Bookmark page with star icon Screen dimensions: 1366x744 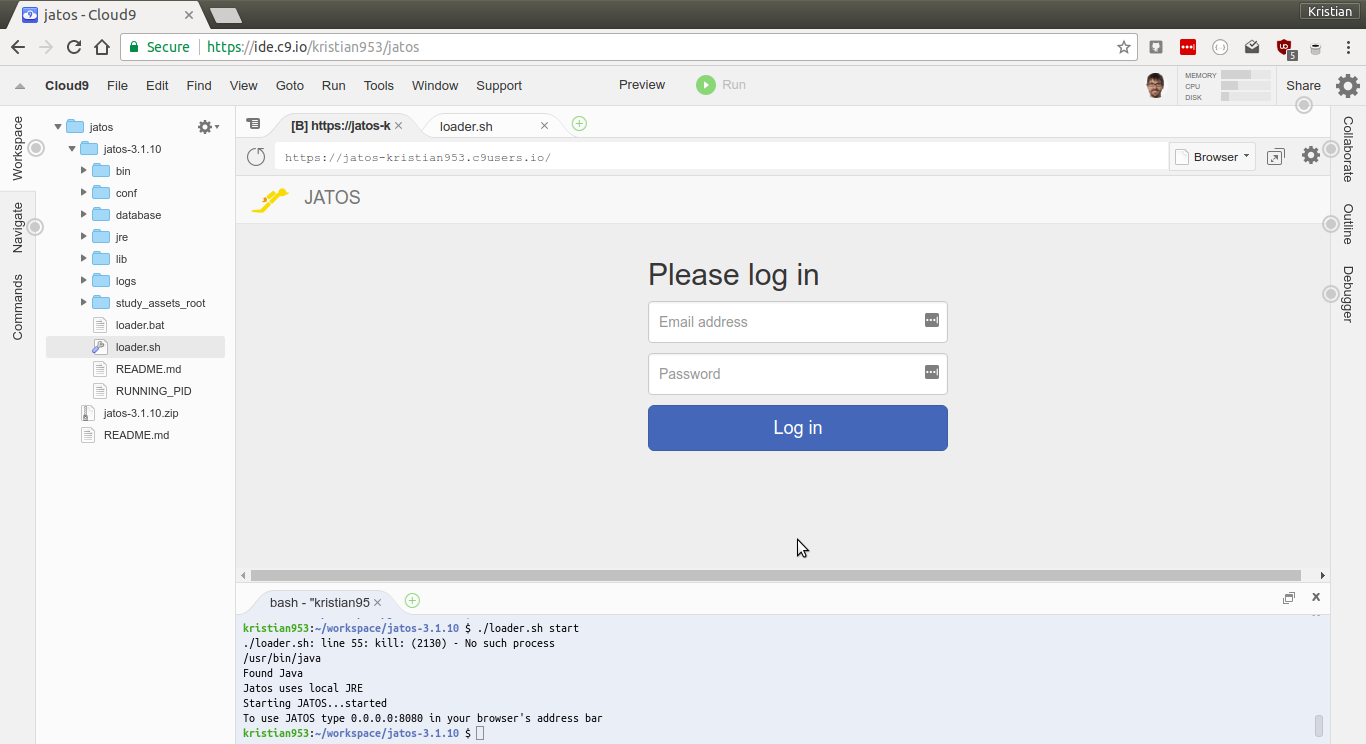pyautogui.click(x=1124, y=47)
